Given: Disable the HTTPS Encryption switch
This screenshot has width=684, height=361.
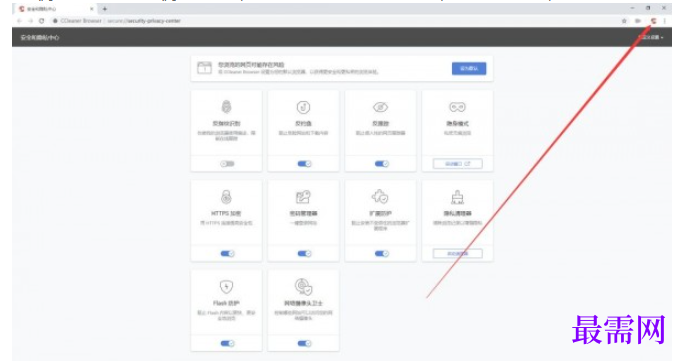Looking at the screenshot, I should pos(227,254).
